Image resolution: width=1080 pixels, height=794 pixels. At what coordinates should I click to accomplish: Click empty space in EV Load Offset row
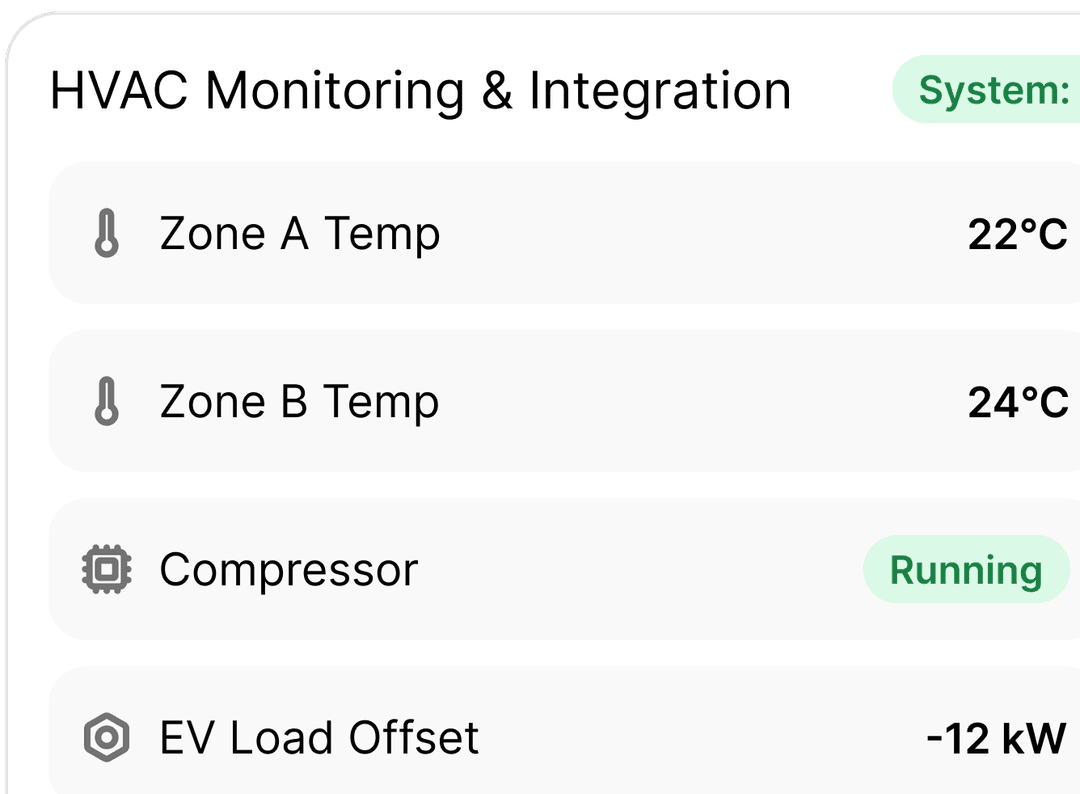tap(689, 738)
